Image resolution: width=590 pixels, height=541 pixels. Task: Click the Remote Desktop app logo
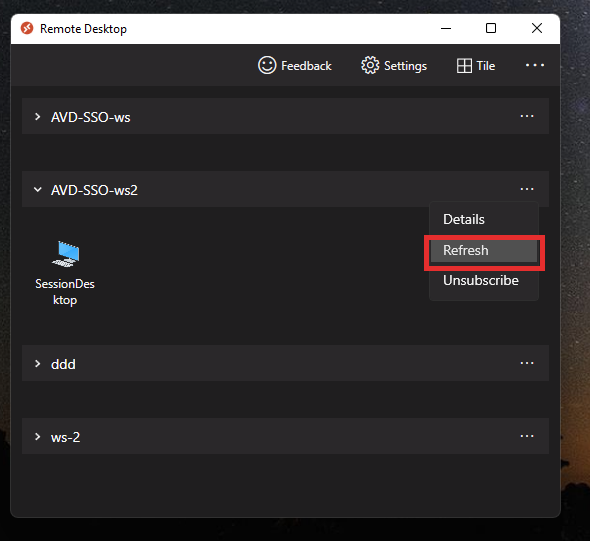point(27,28)
